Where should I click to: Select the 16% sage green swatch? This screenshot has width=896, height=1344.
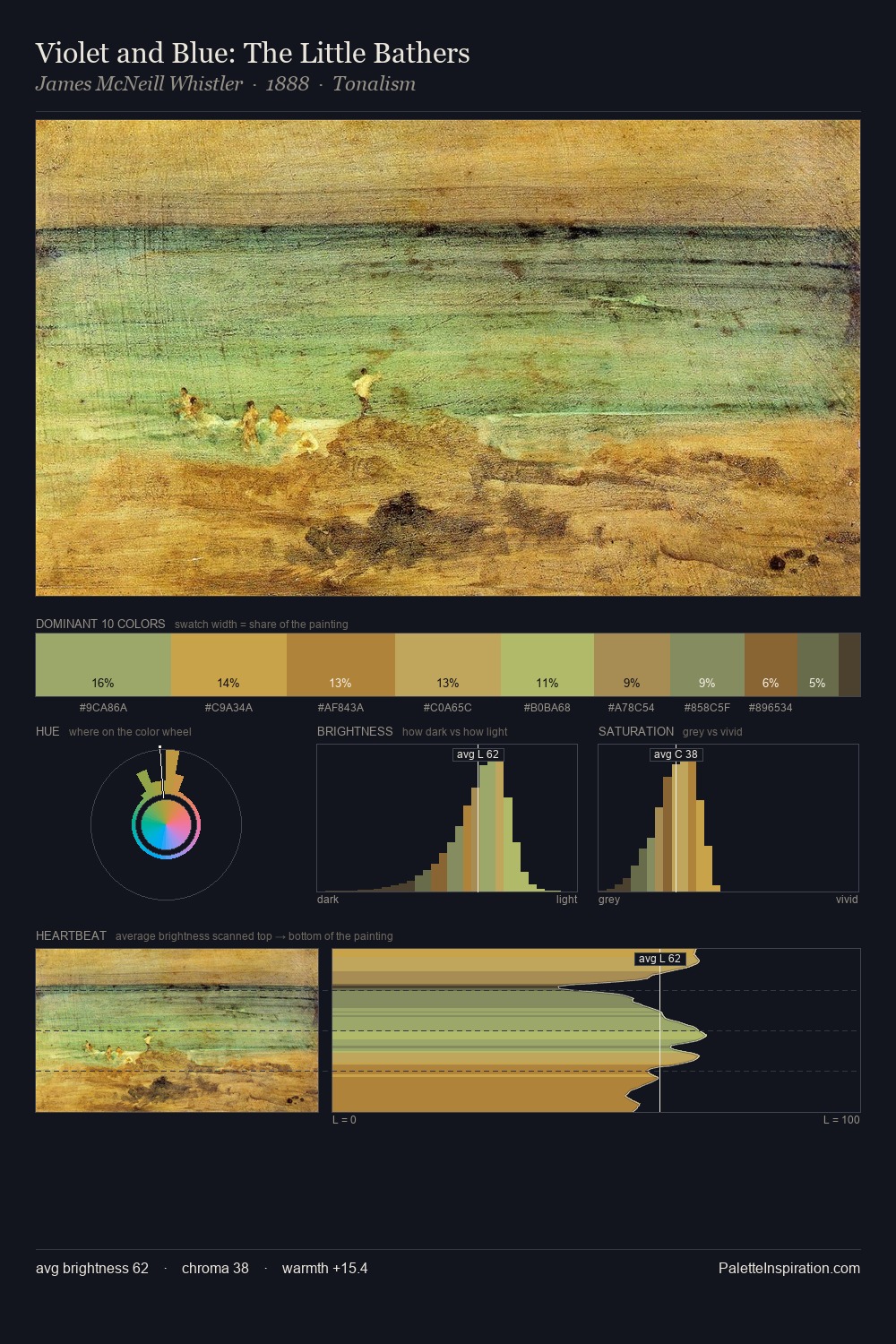103,665
